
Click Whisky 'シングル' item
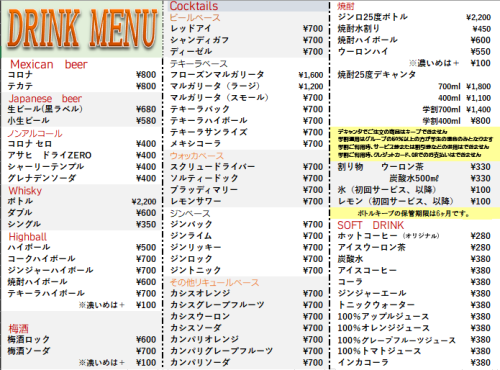point(24,224)
